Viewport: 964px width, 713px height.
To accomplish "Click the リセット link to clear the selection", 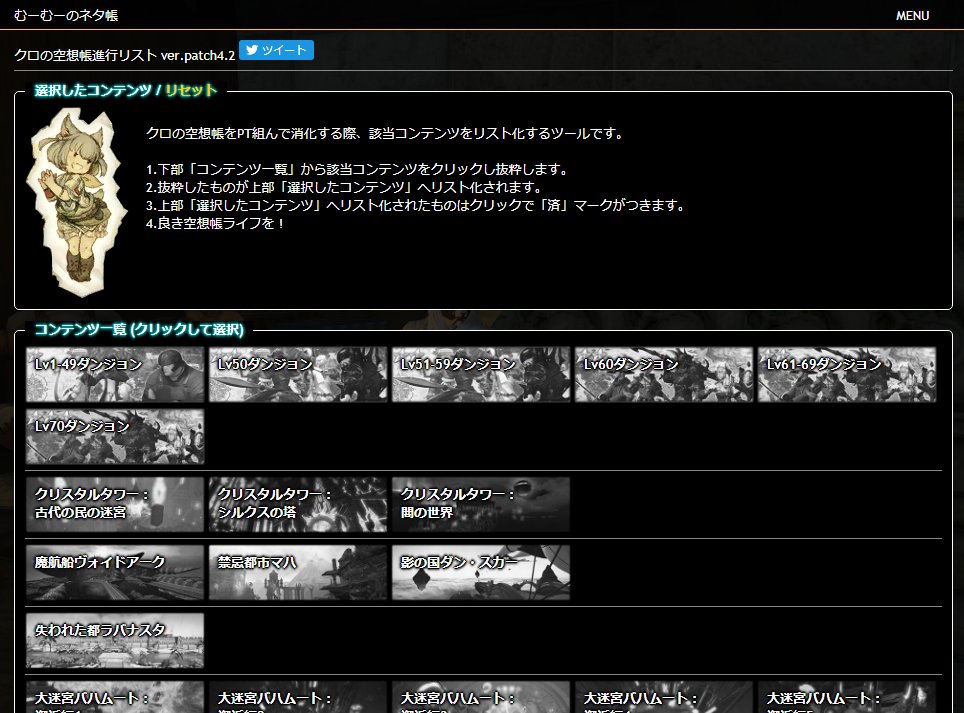I will (191, 90).
